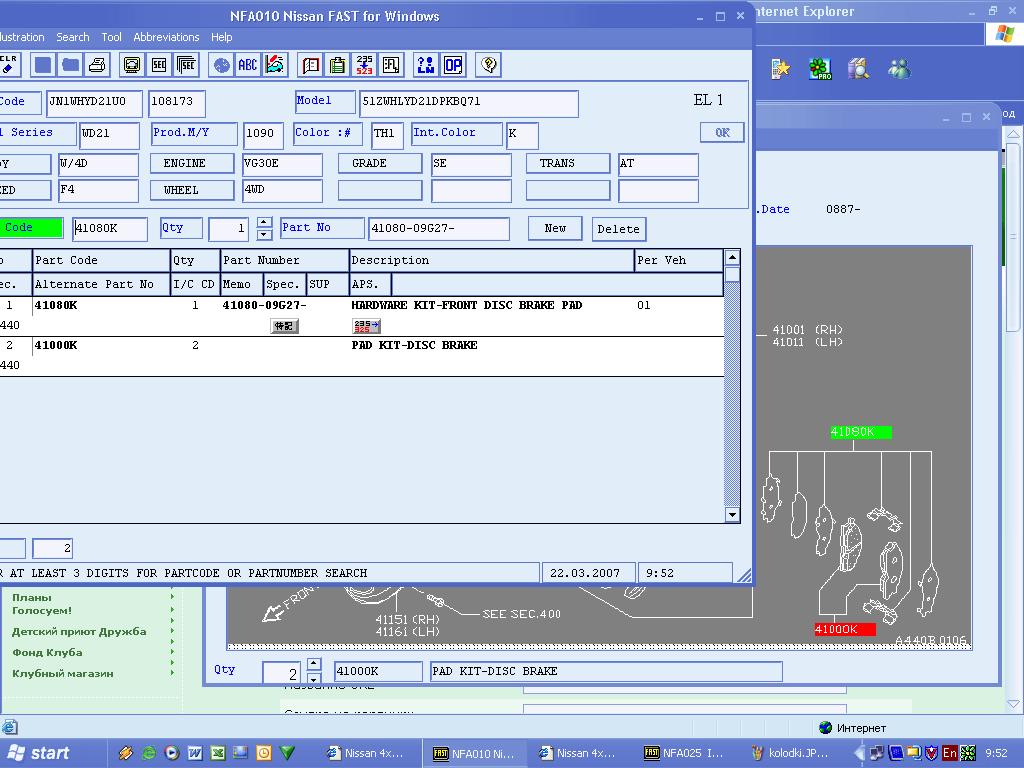Click the Color field TH1
The image size is (1024, 768).
pyautogui.click(x=387, y=134)
